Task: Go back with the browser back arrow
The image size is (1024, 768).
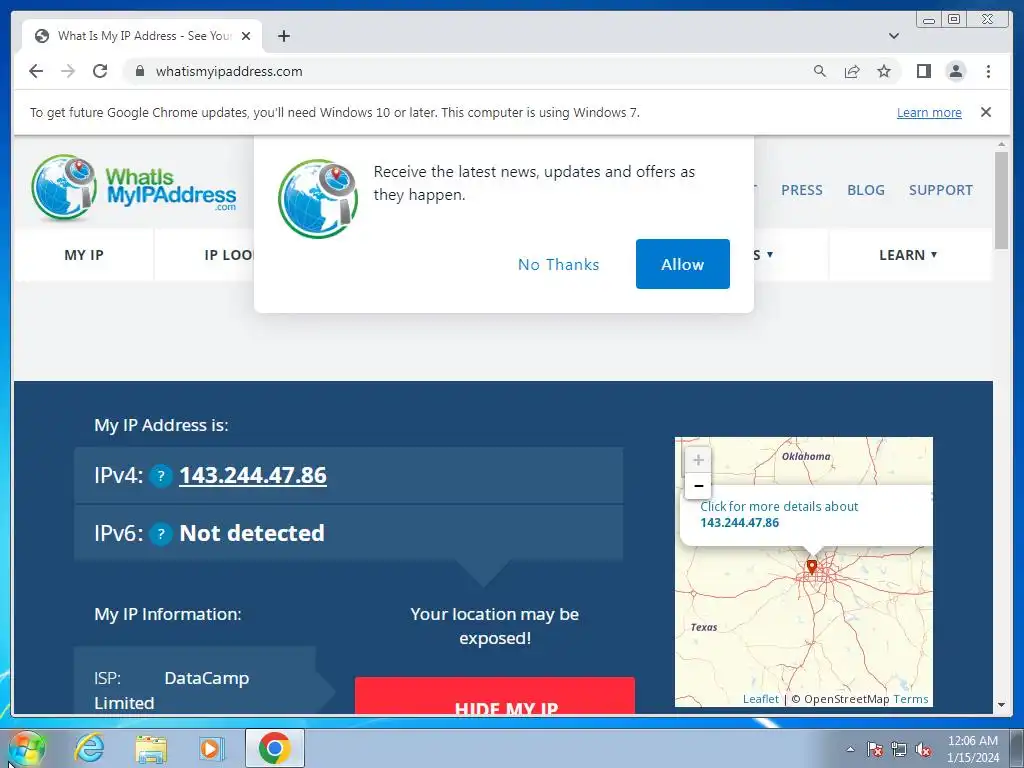Action: 36,71
